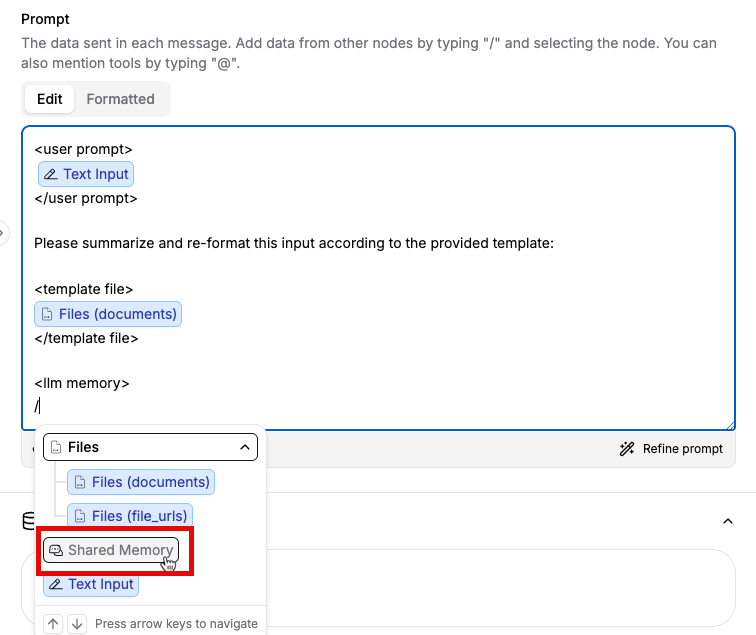Collapse the section below using right-side chevron
The height and width of the screenshot is (635, 756).
tap(728, 521)
